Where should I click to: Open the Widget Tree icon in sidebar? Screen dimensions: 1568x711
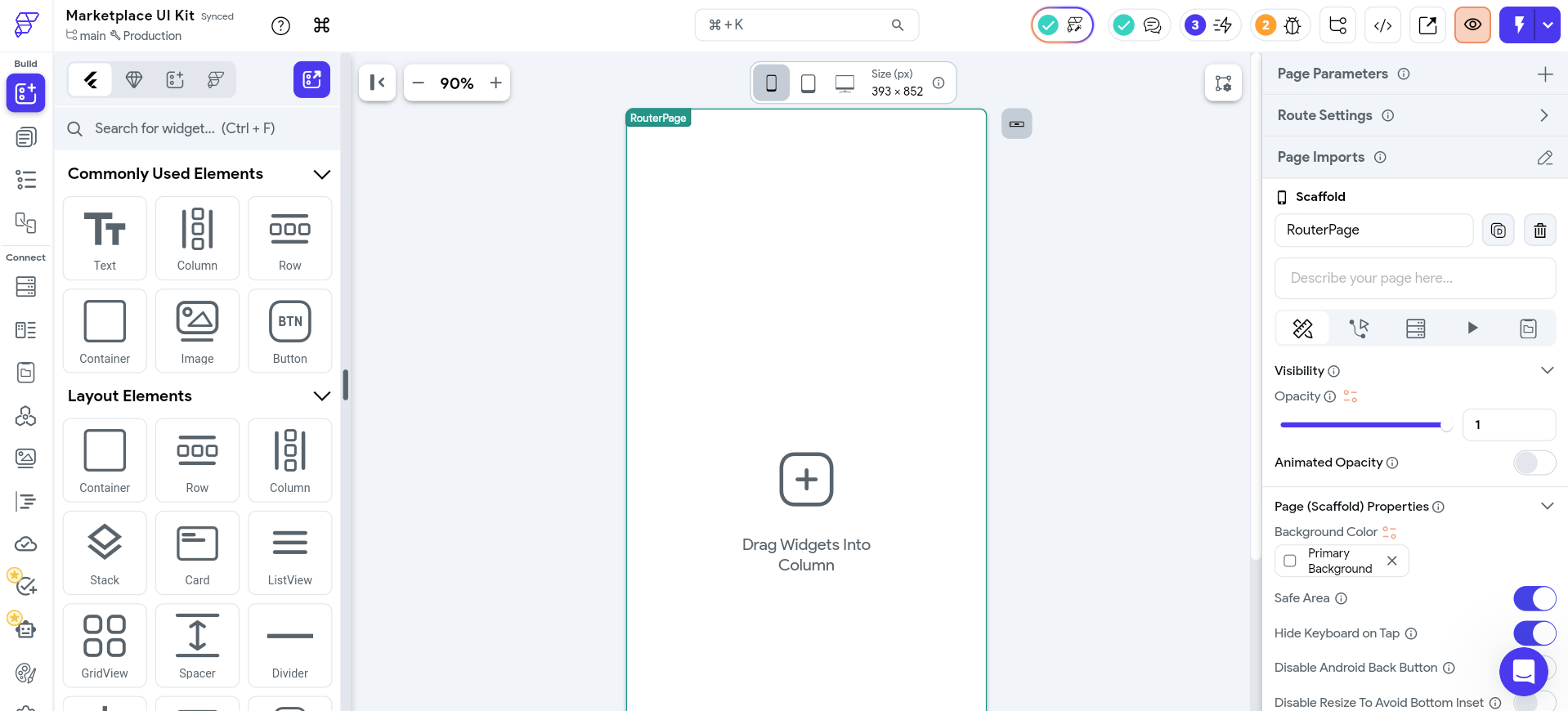(25, 180)
